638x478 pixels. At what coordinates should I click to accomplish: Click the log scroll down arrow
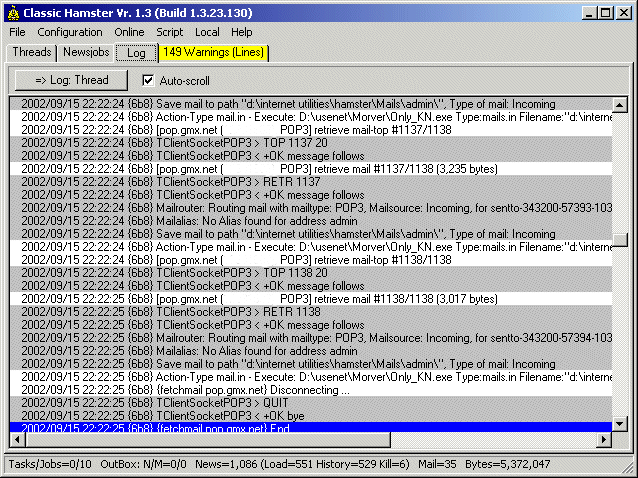[x=620, y=425]
